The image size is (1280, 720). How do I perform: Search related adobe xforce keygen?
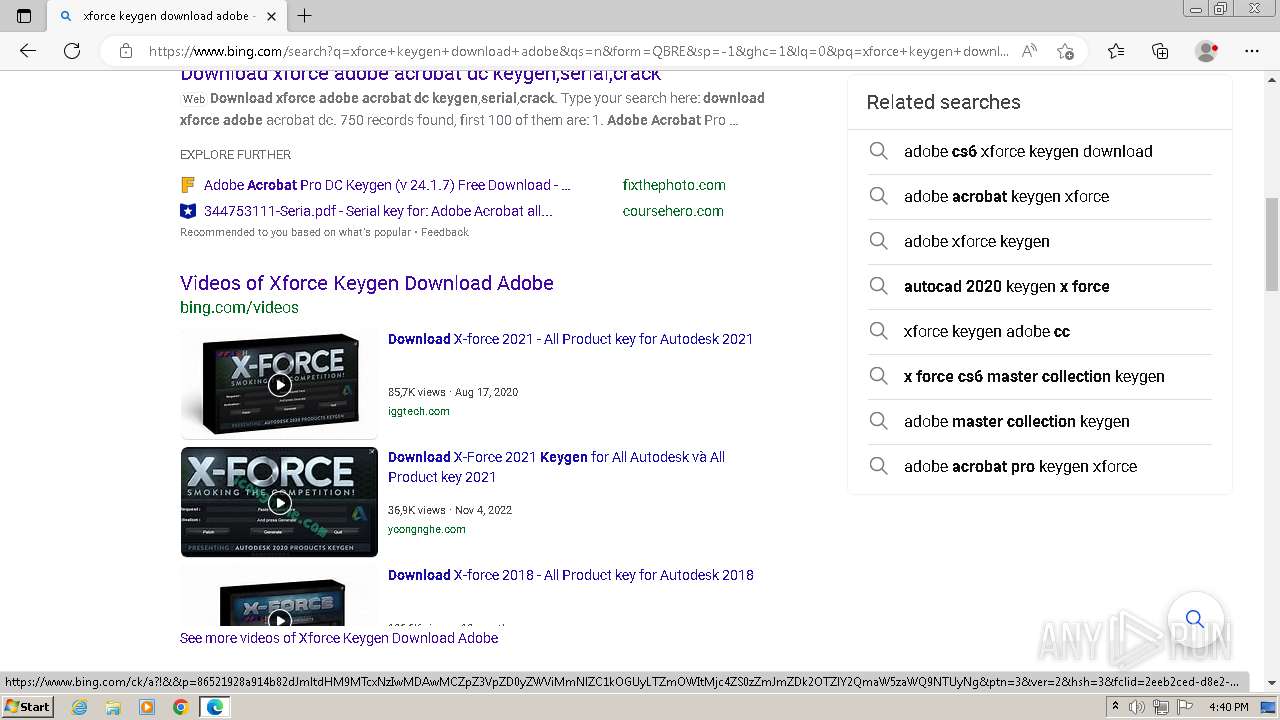point(1040,242)
